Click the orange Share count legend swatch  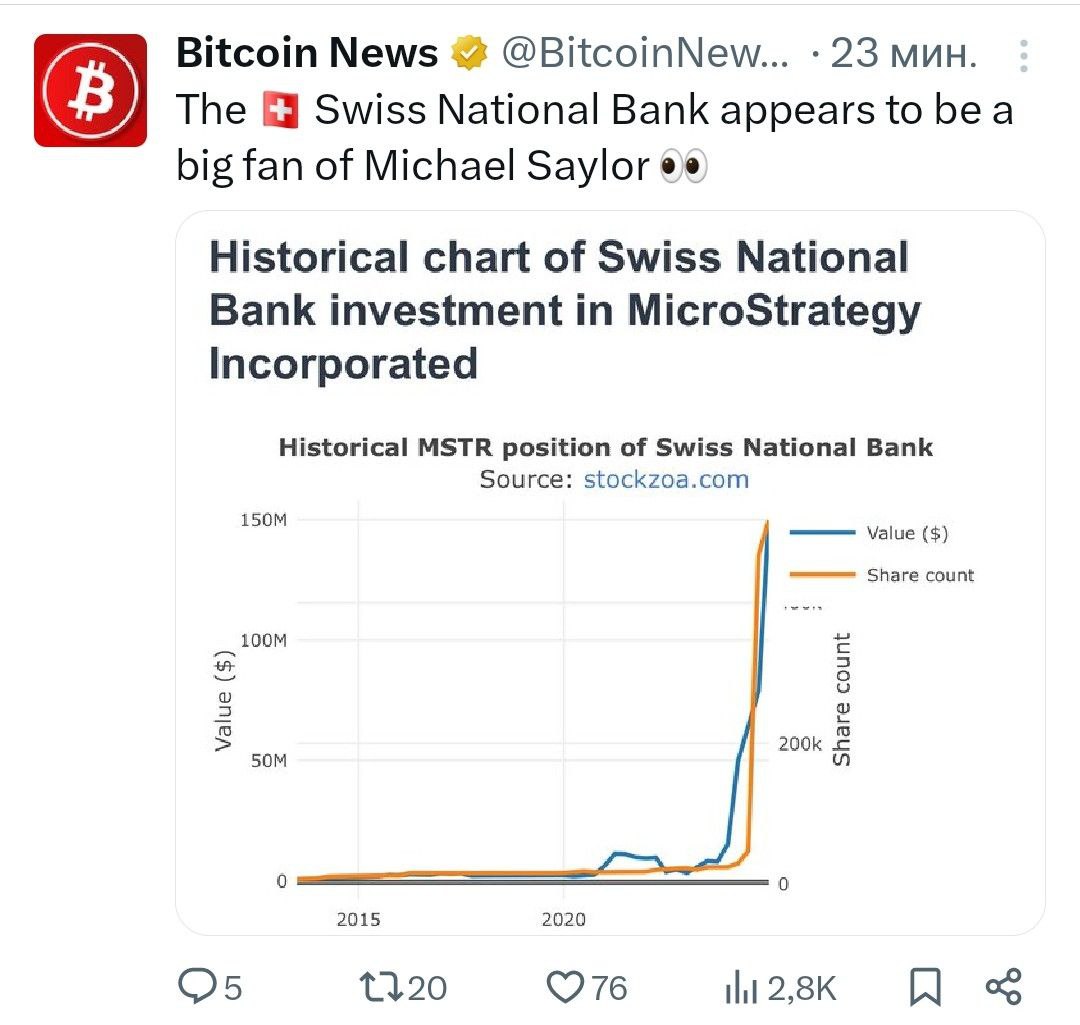(x=822, y=574)
